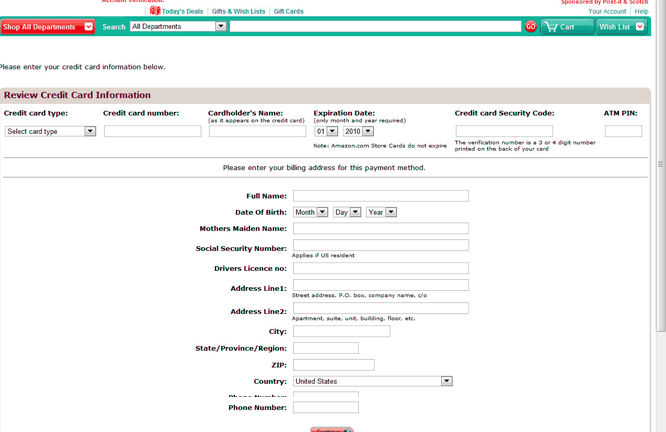666x432 pixels.
Task: Click the Today's Deals gift icon
Action: coord(155,11)
